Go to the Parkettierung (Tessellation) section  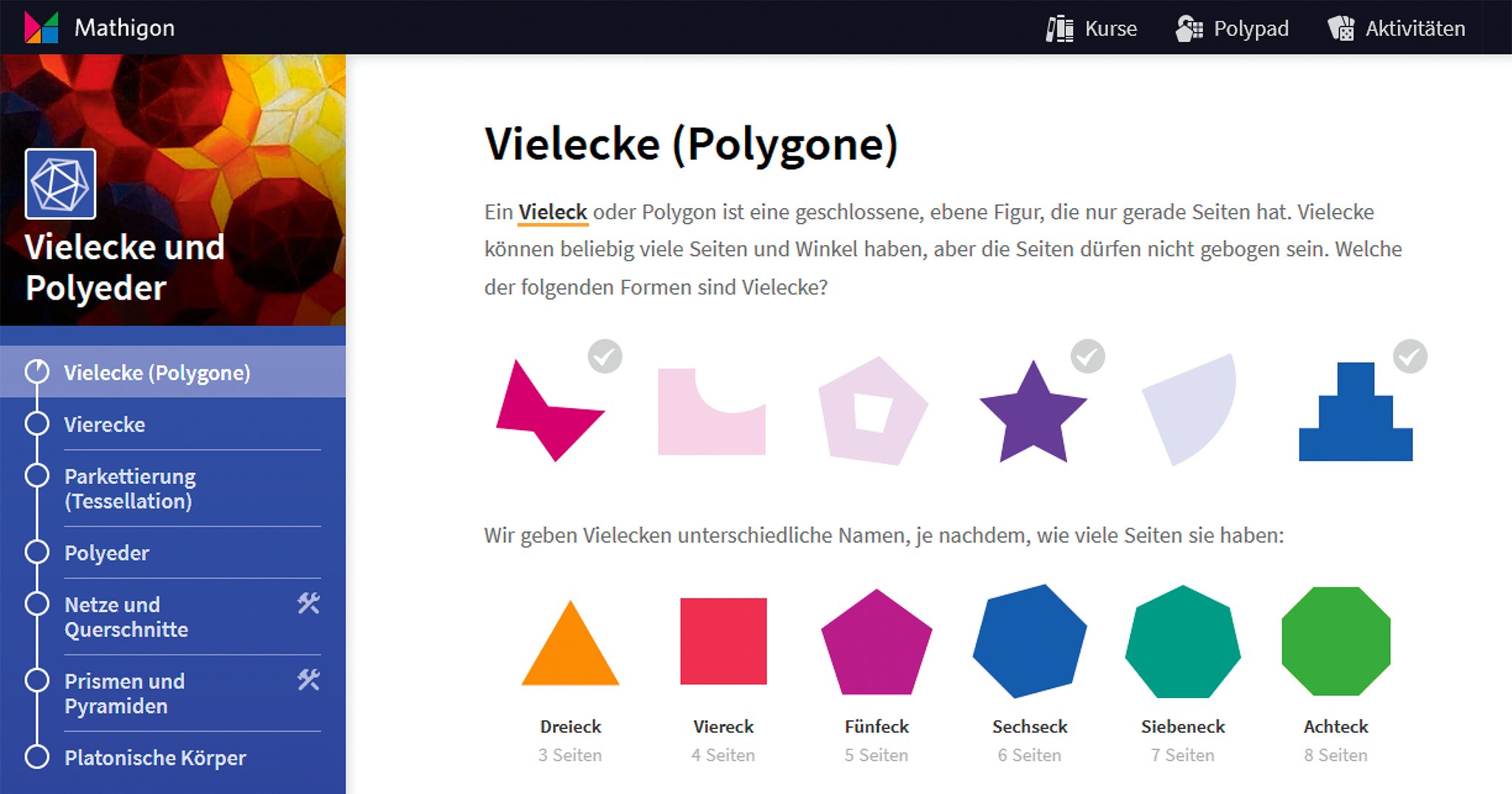click(130, 489)
